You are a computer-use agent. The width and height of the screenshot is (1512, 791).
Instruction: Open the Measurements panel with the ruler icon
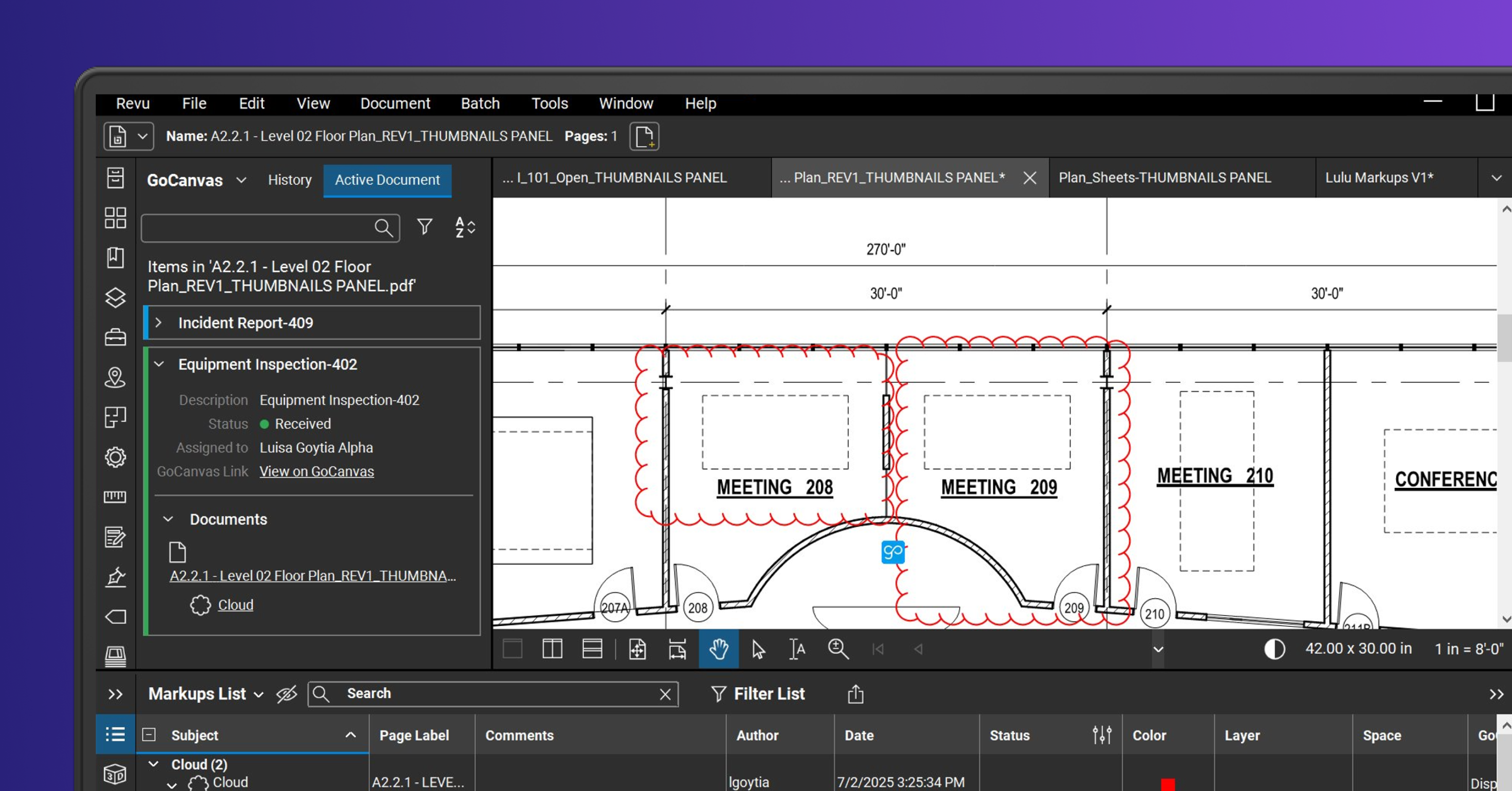[115, 497]
